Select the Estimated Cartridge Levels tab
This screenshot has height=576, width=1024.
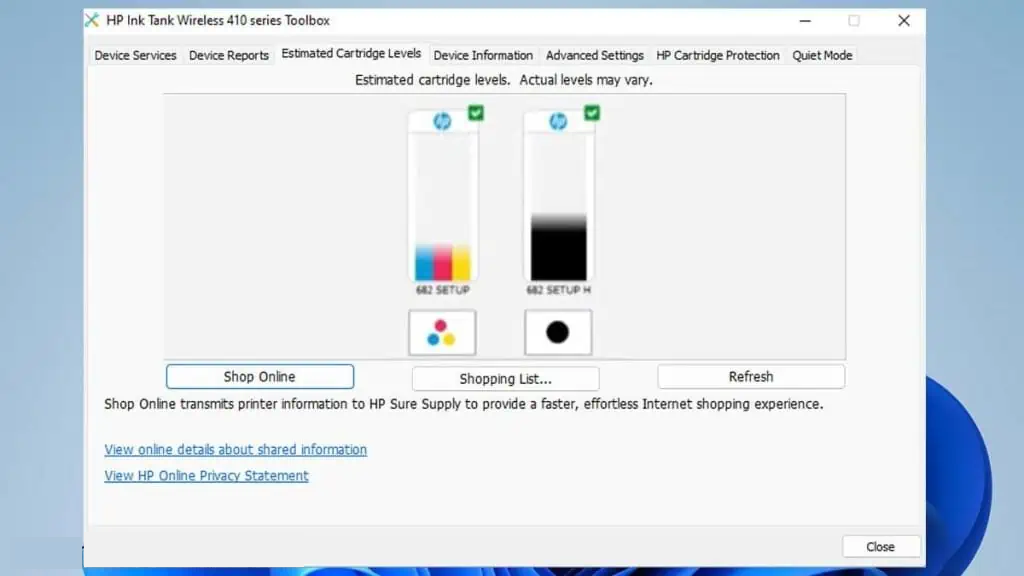coord(351,54)
